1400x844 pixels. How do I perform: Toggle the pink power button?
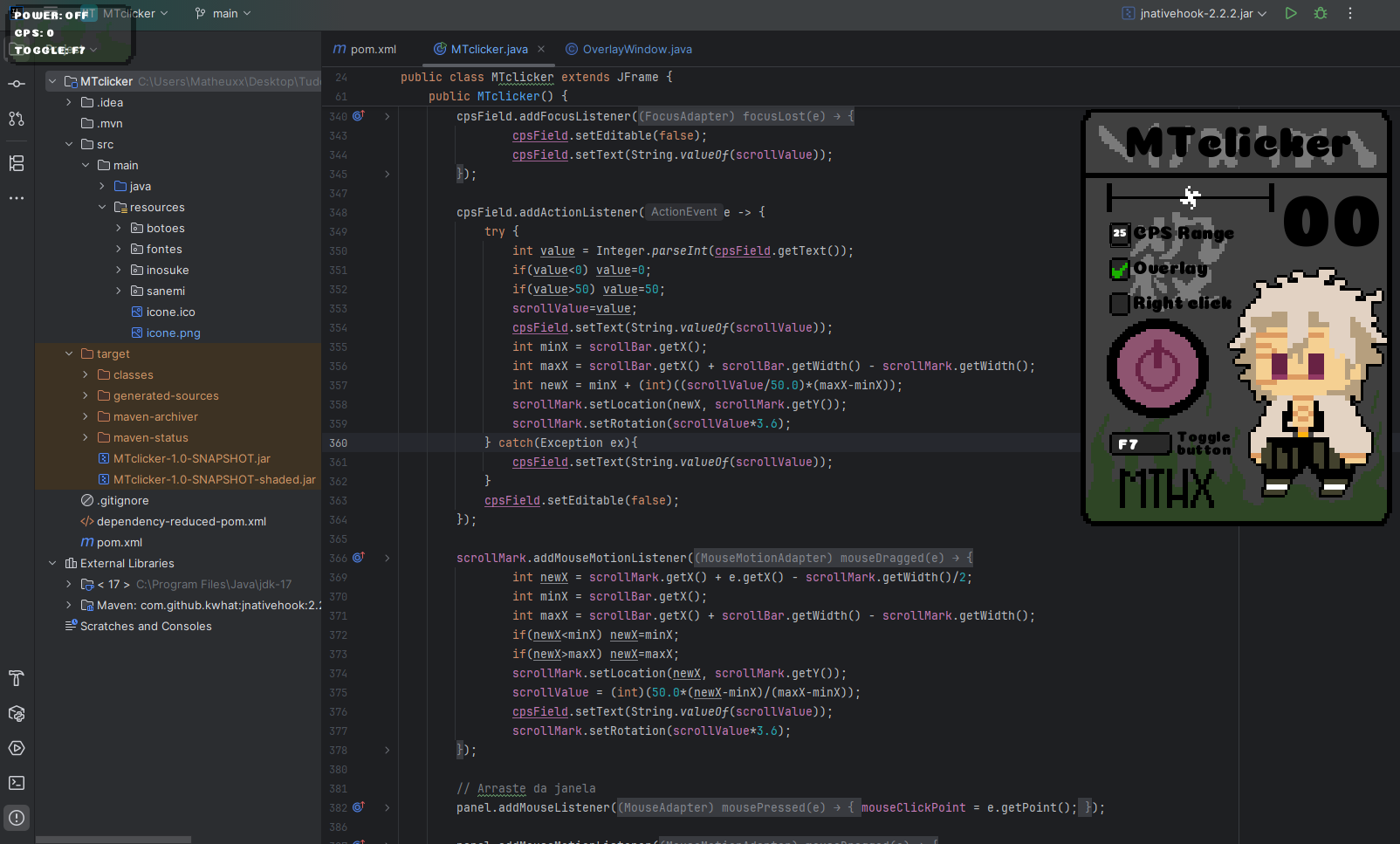pyautogui.click(x=1157, y=367)
